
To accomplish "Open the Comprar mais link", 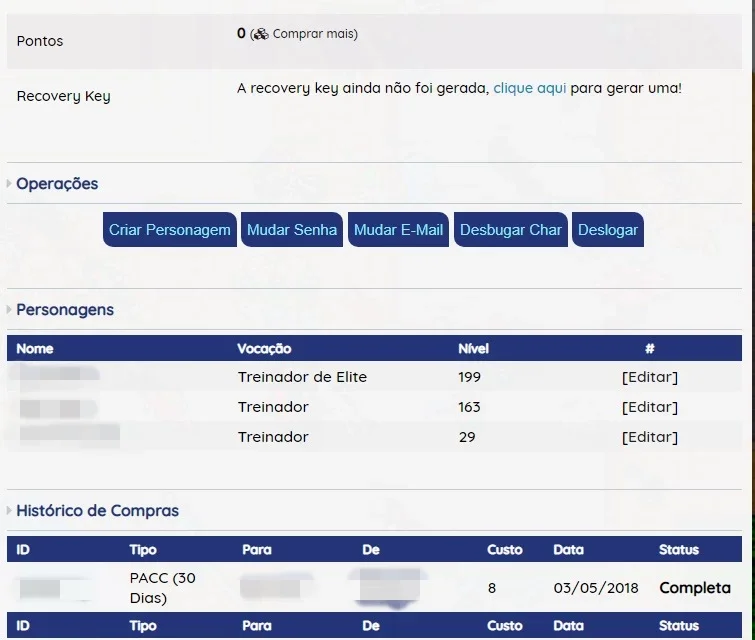I will (x=313, y=34).
